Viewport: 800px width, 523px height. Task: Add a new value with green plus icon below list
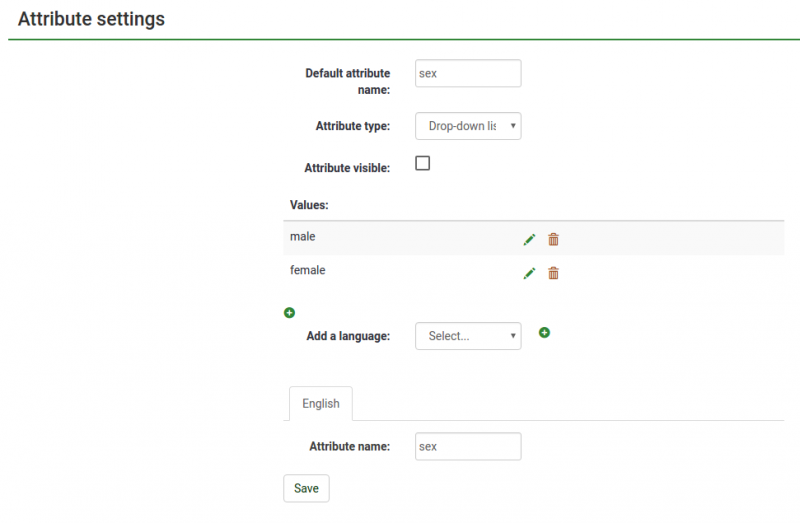pos(290,312)
